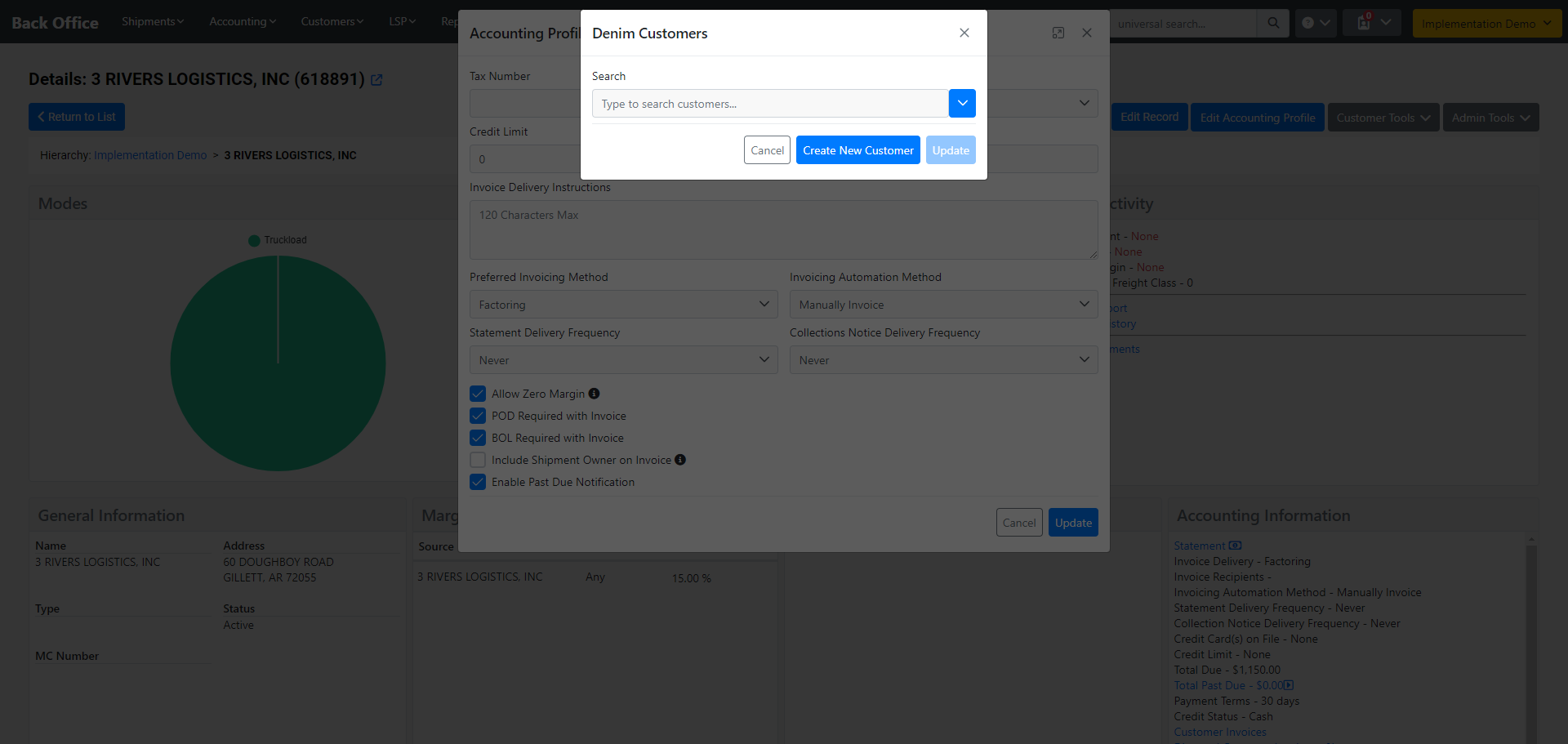Click Update in Accounting Profile modal
This screenshot has width=1568, height=744.
[x=1073, y=523]
